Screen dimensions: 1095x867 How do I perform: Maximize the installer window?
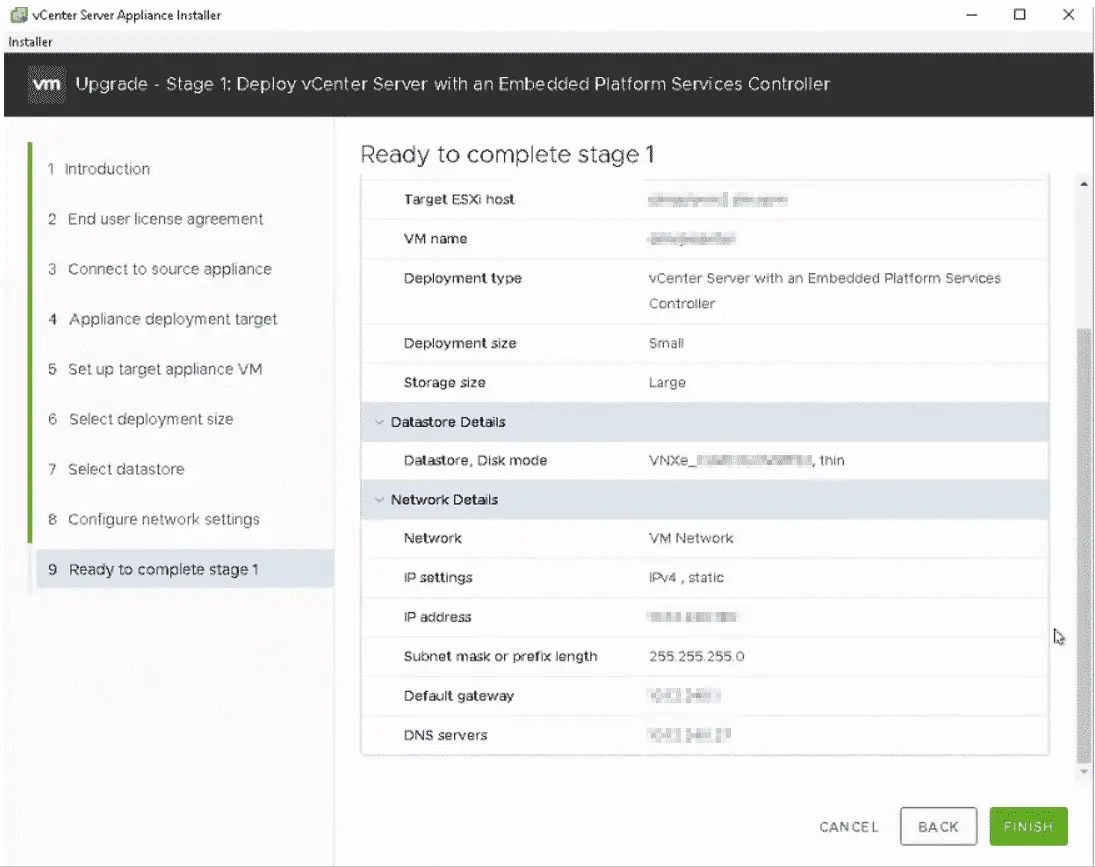pyautogui.click(x=1020, y=15)
